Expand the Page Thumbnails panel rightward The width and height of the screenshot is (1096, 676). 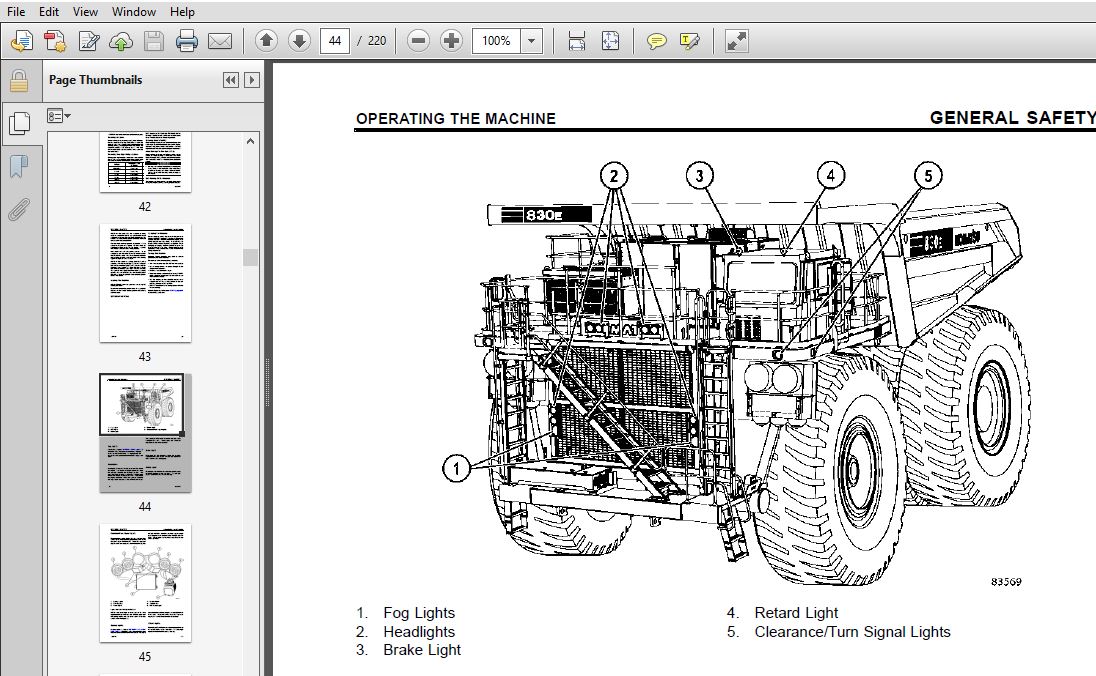252,80
